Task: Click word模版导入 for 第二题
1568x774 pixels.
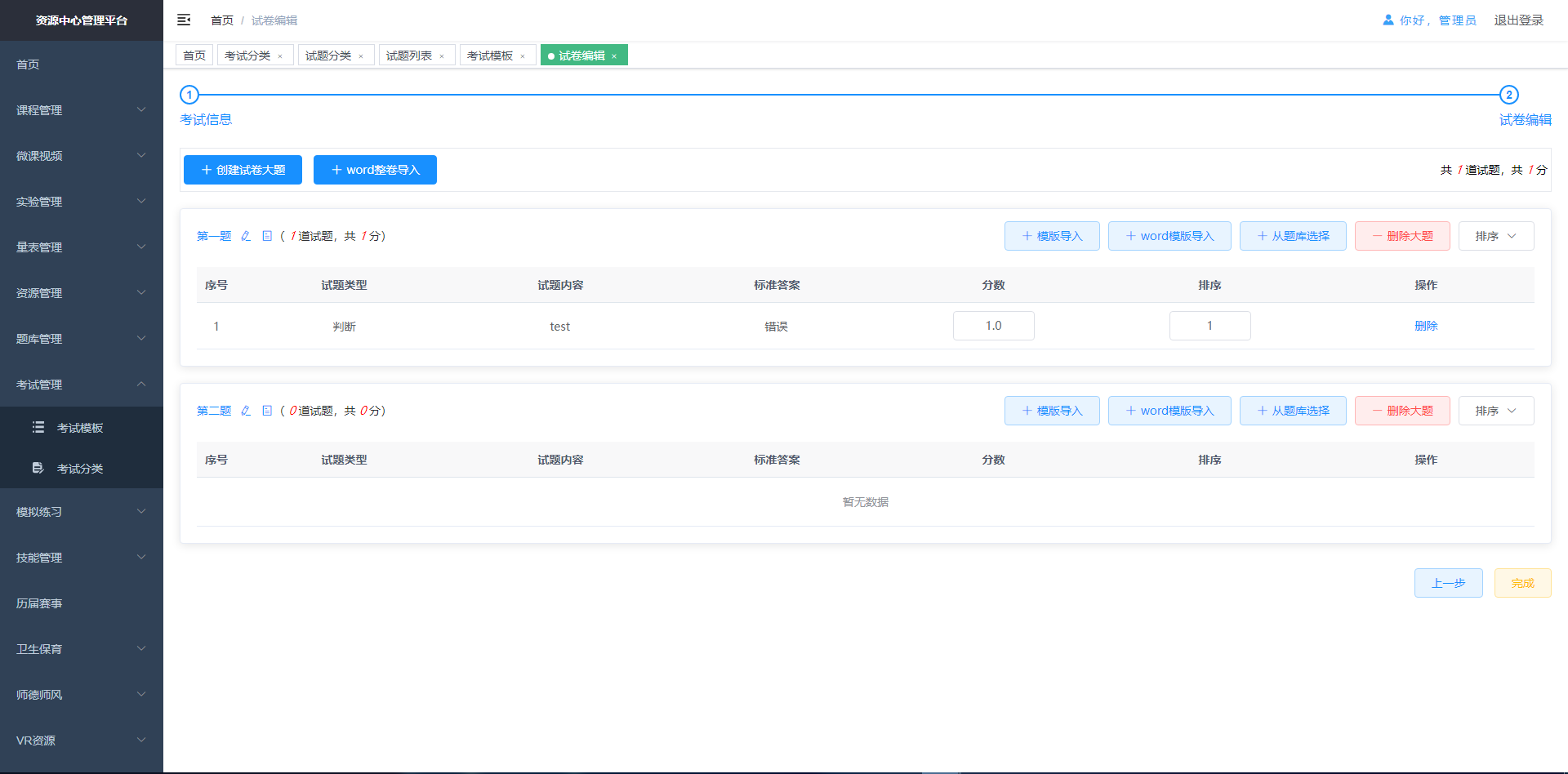Action: click(1169, 411)
